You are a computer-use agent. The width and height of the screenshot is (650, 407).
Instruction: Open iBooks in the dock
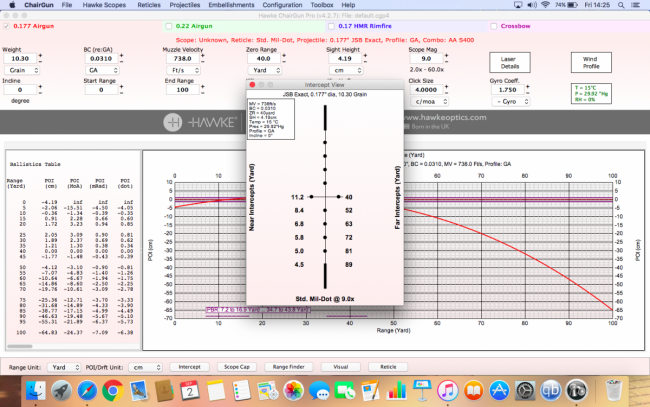[x=473, y=390]
